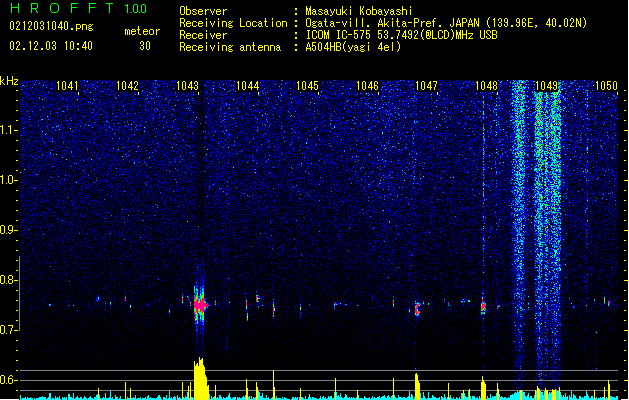Click the 1042 time marker
Viewport: 629px width, 400px height.
pyautogui.click(x=127, y=86)
